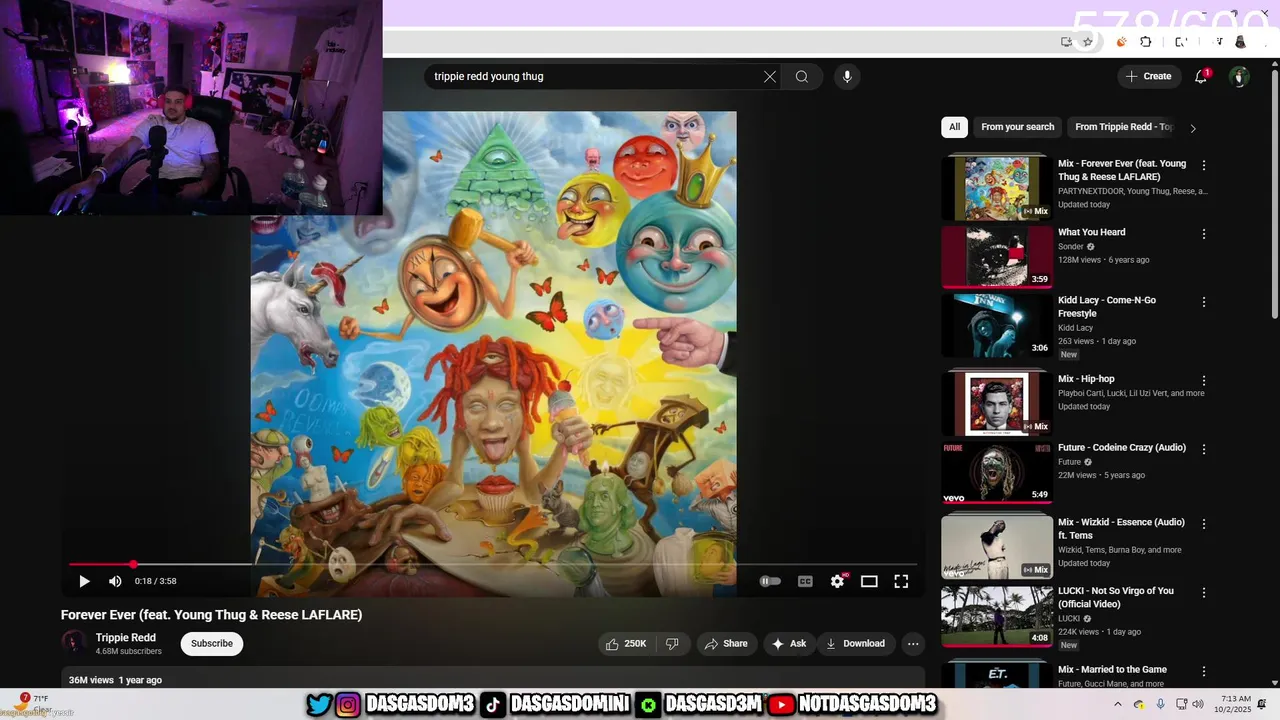Expand the video description showing 36M views
1280x720 pixels.
pos(492,679)
